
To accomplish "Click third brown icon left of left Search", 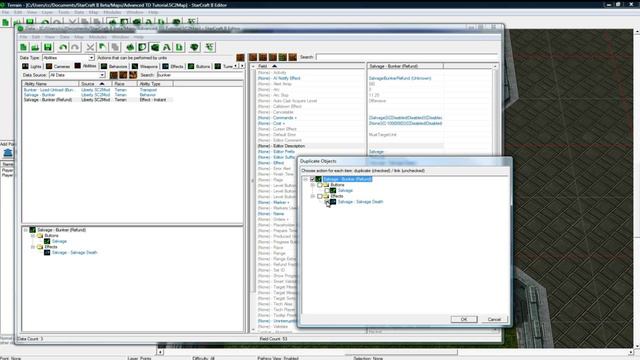I will (133, 75).
